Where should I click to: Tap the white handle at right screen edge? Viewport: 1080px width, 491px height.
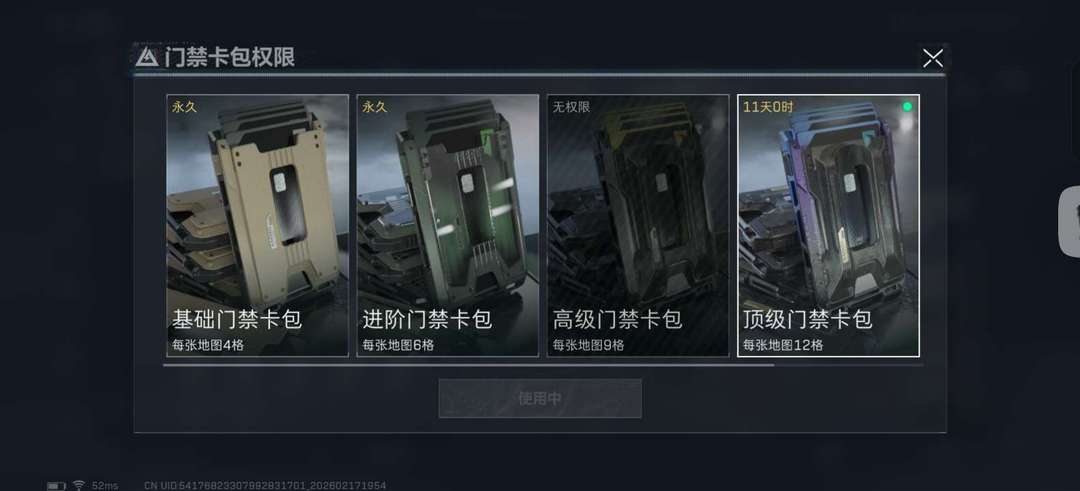click(1070, 222)
